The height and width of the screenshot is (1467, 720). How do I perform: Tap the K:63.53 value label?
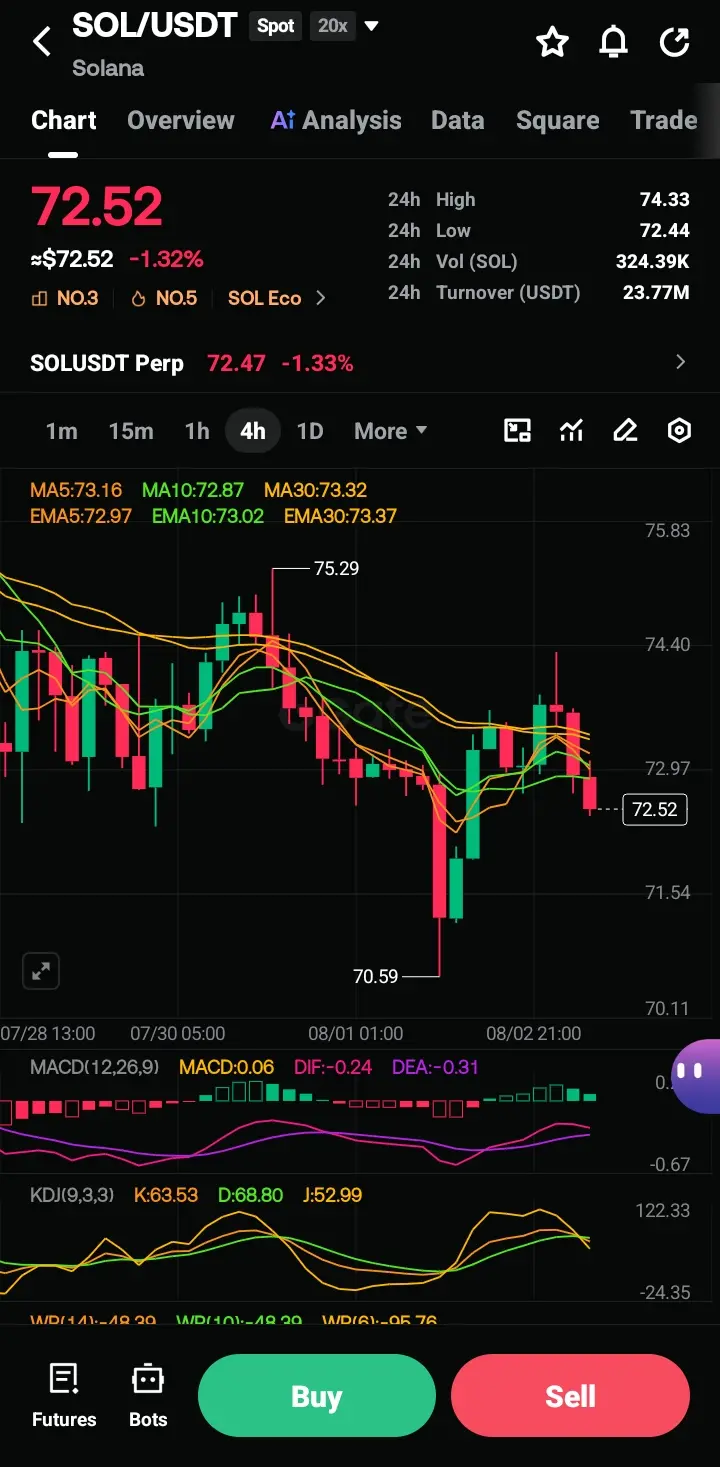tap(166, 1195)
